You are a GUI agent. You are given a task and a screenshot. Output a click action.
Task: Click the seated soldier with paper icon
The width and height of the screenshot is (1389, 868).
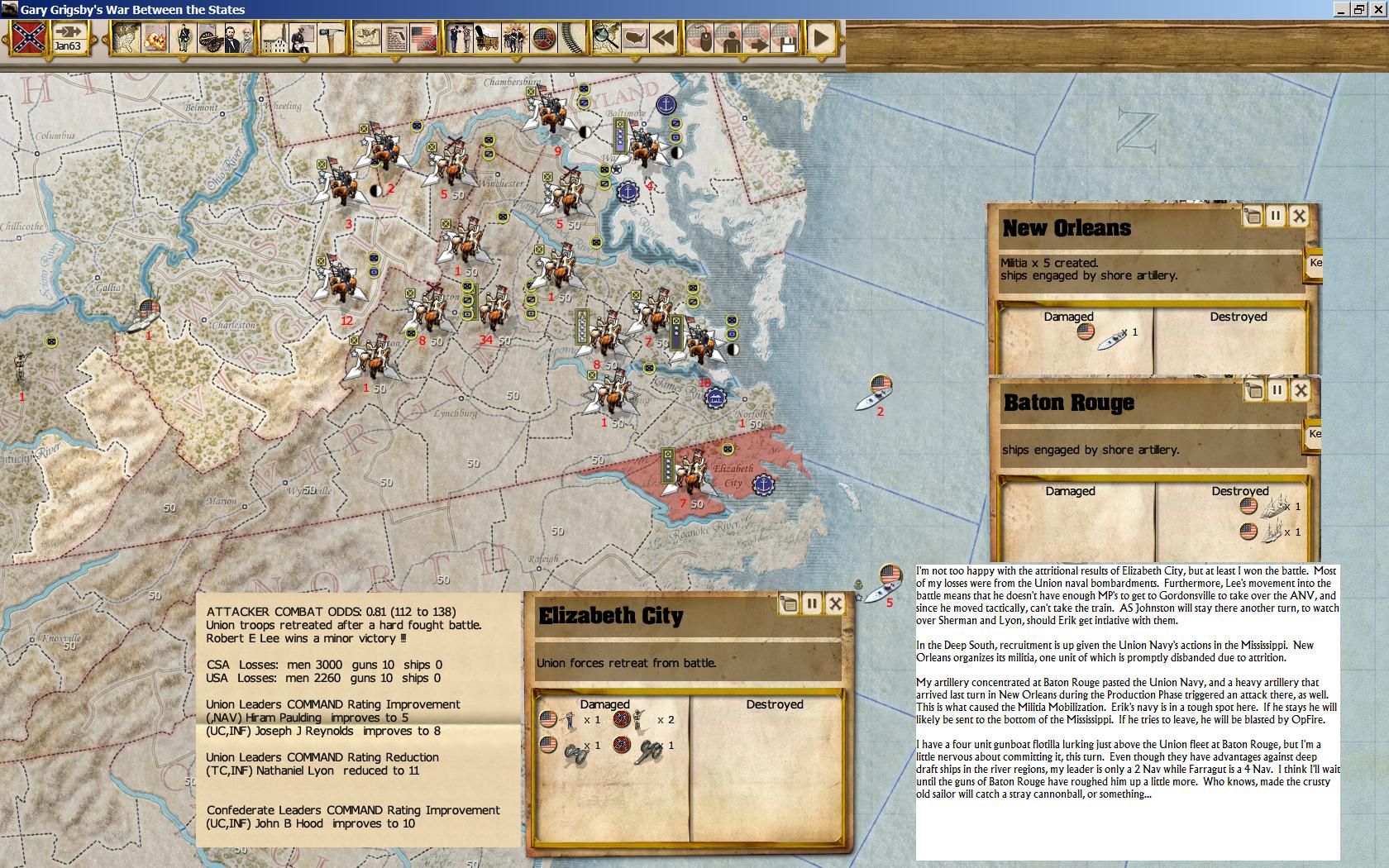(301, 38)
